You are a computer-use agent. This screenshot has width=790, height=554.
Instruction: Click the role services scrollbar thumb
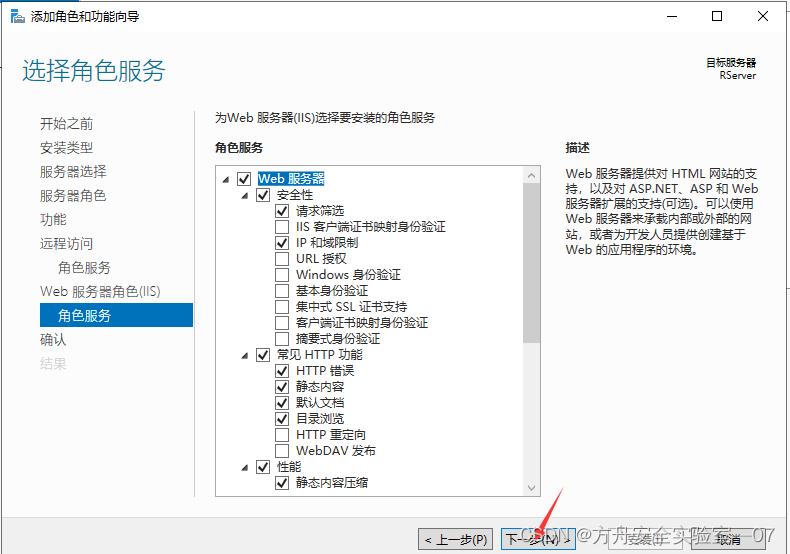coord(532,263)
